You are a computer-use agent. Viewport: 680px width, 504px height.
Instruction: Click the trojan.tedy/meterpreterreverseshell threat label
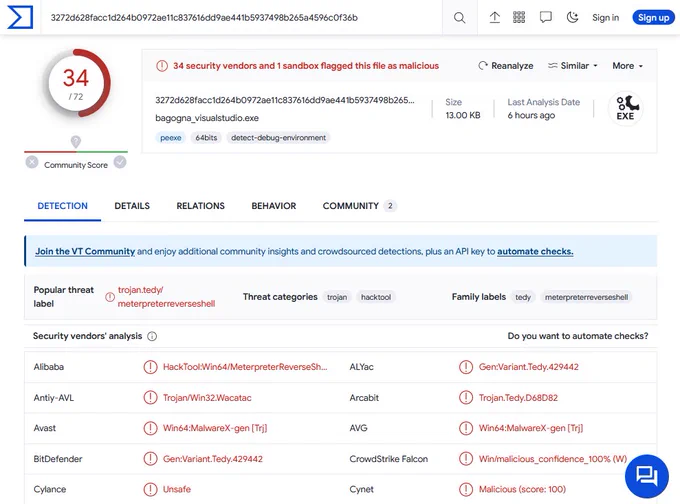click(x=167, y=297)
